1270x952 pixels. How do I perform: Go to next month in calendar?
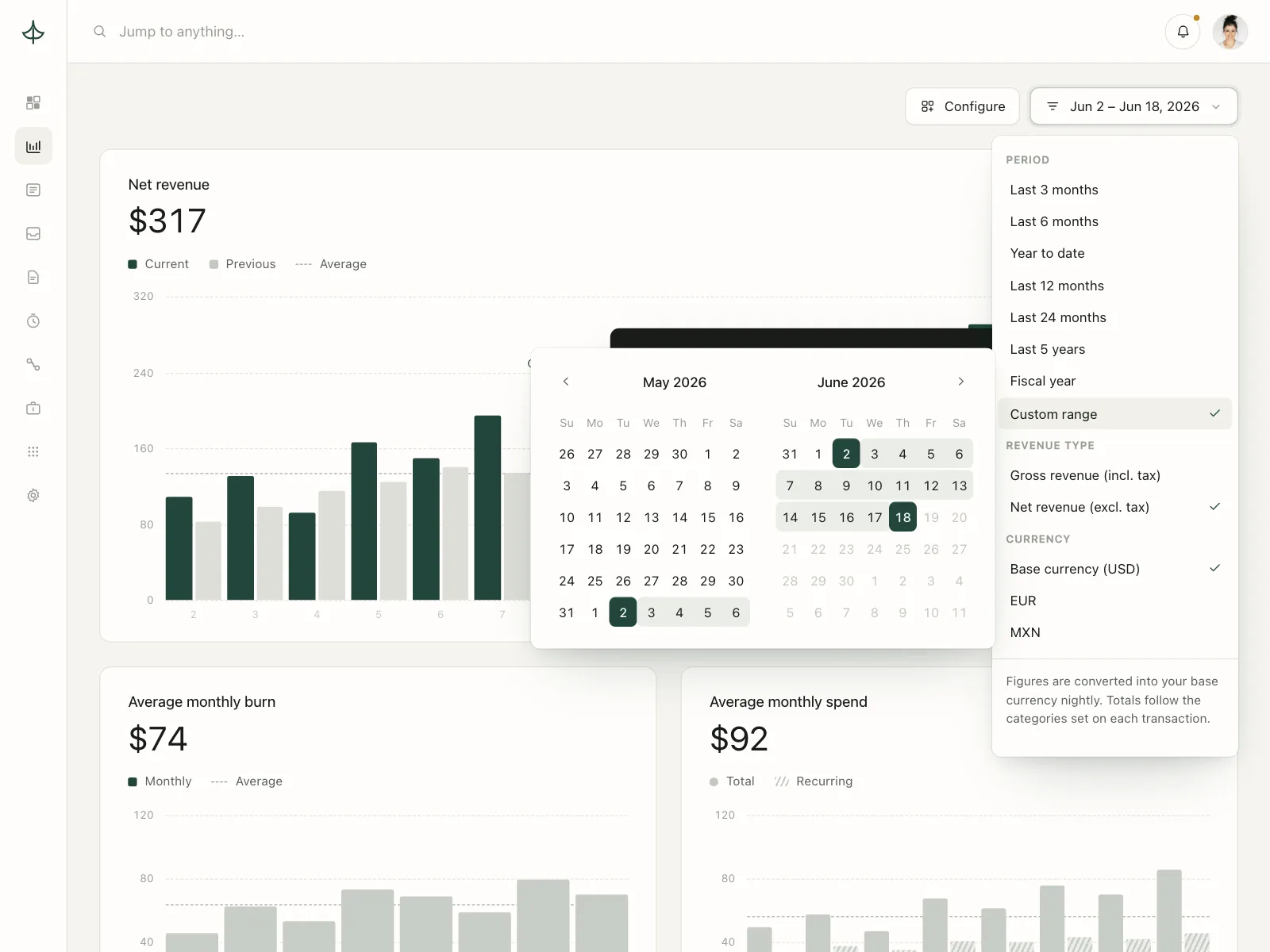point(960,382)
